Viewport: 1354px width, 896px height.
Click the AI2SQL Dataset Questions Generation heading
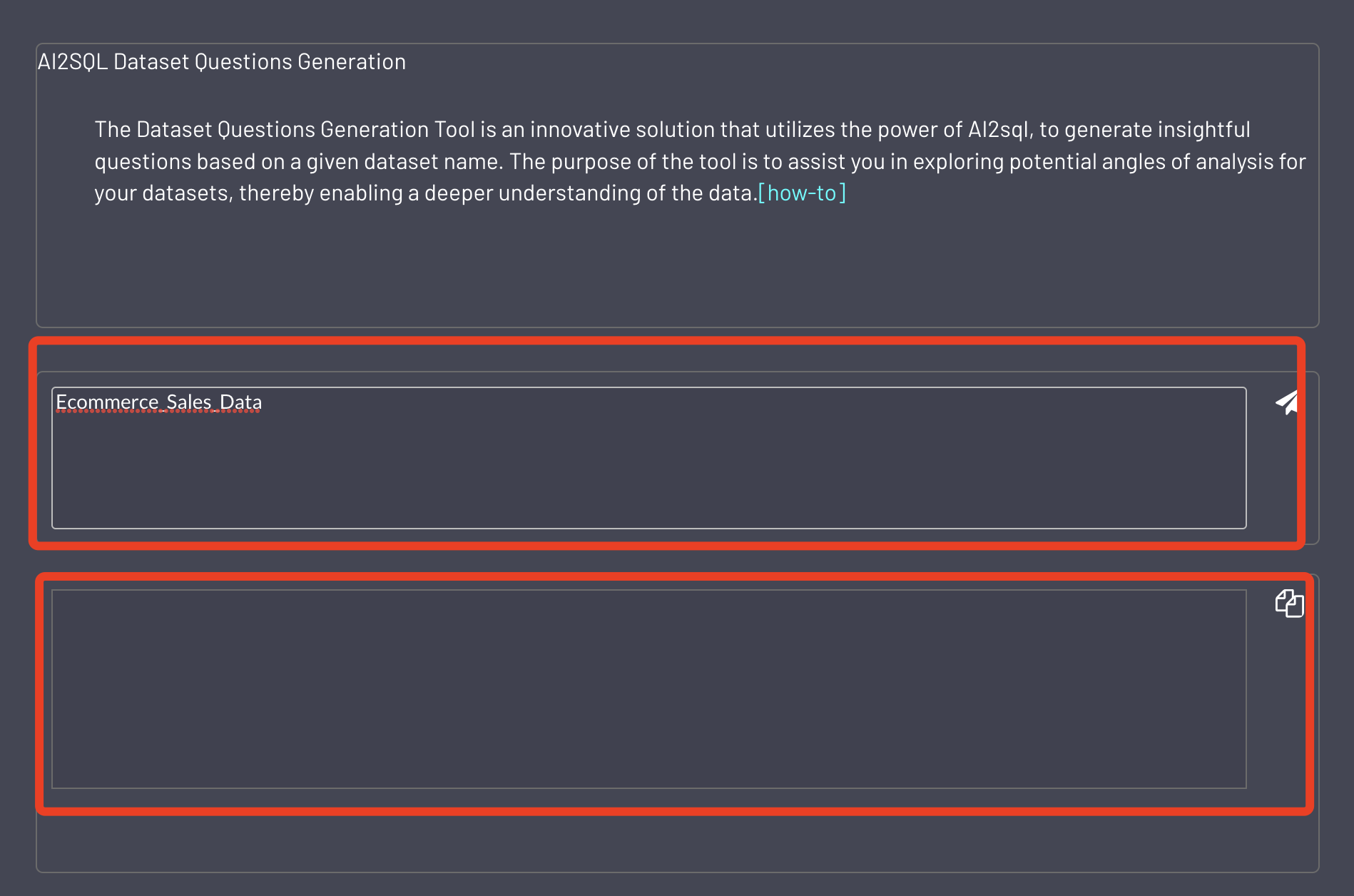pyautogui.click(x=221, y=62)
